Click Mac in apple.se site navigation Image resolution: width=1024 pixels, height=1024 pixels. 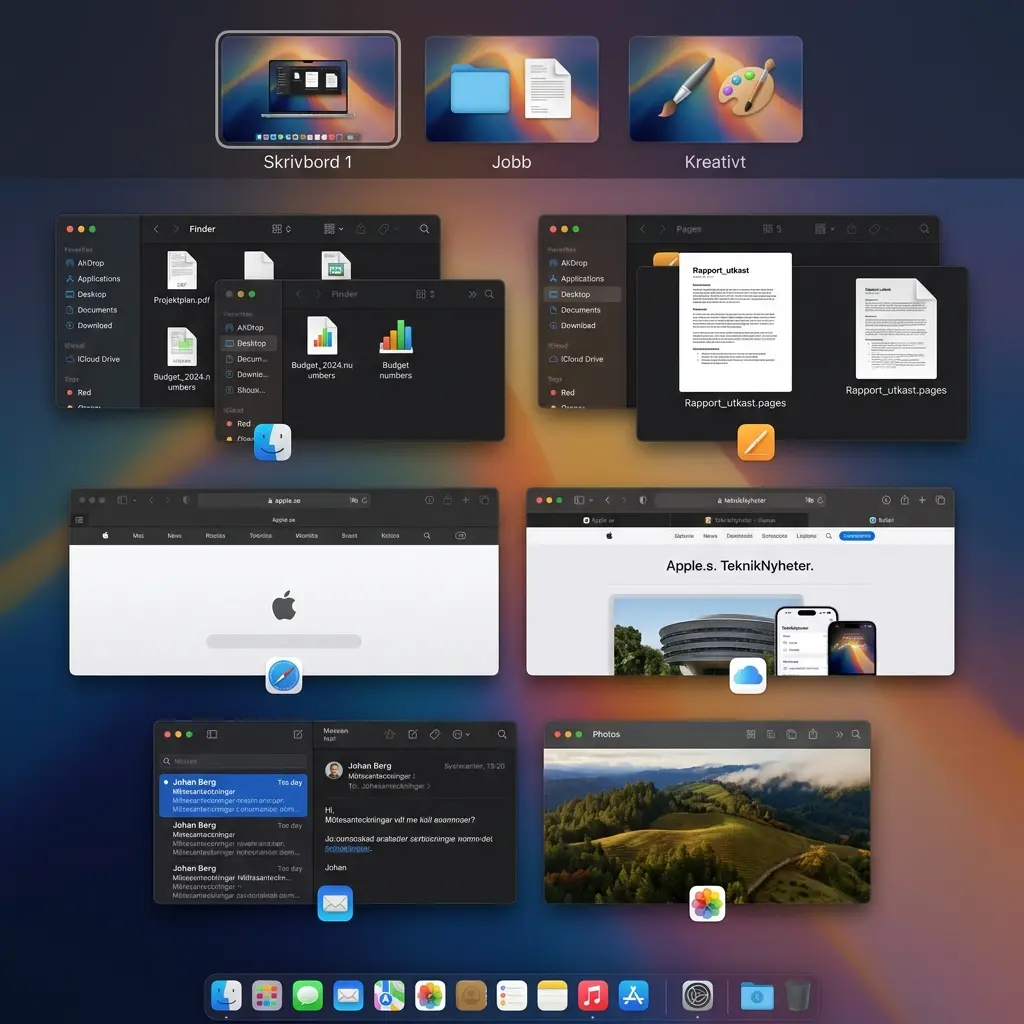pos(138,536)
